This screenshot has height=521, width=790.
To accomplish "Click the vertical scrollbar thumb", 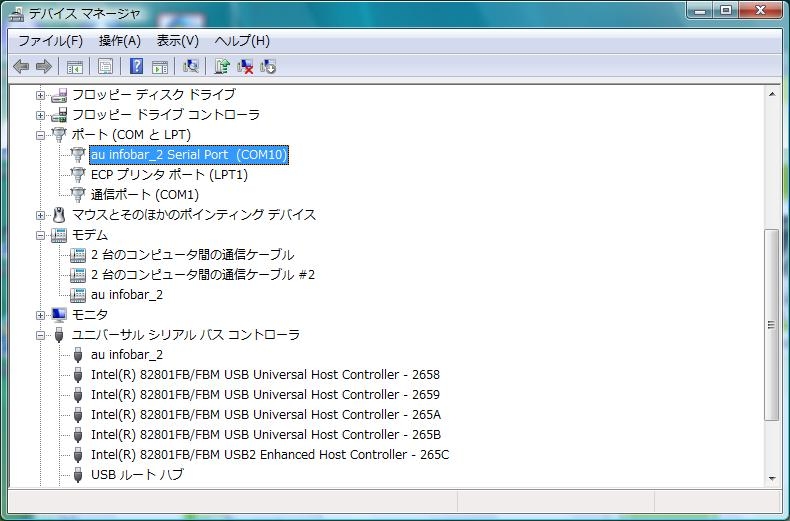I will 772,325.
